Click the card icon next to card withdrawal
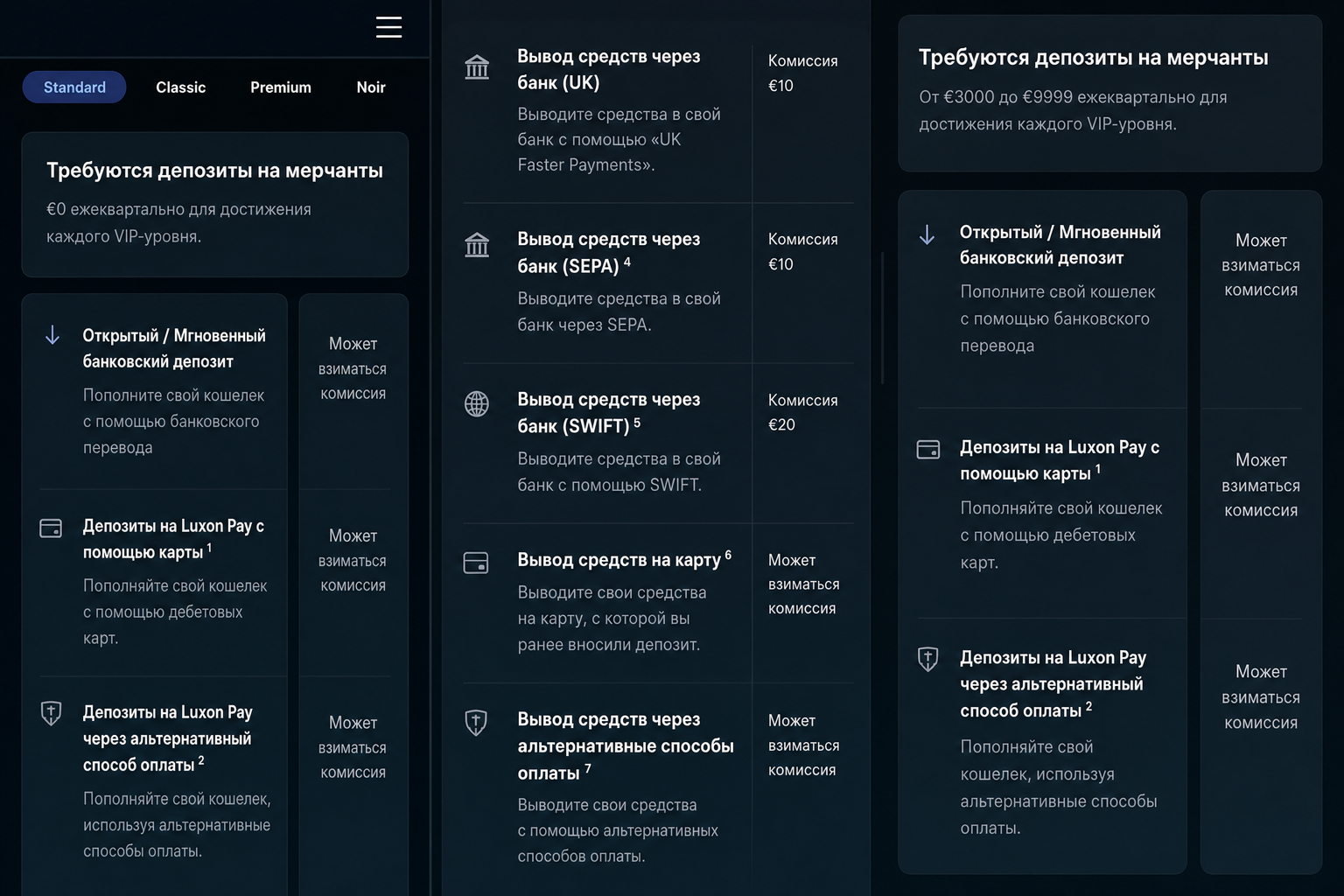1344x896 pixels. [x=476, y=563]
